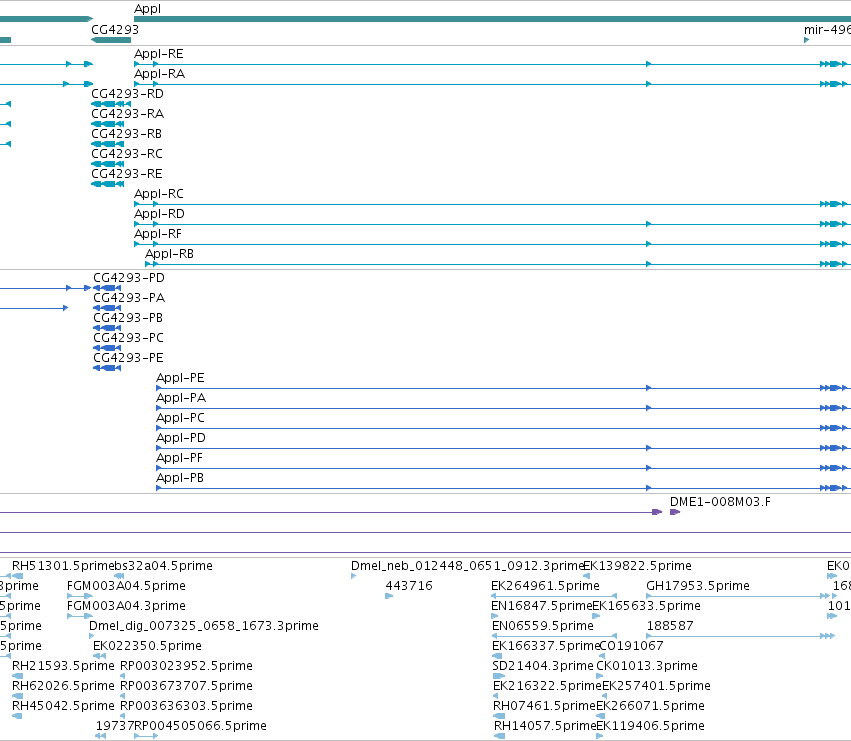Click EN06559.5prime label

543,626
